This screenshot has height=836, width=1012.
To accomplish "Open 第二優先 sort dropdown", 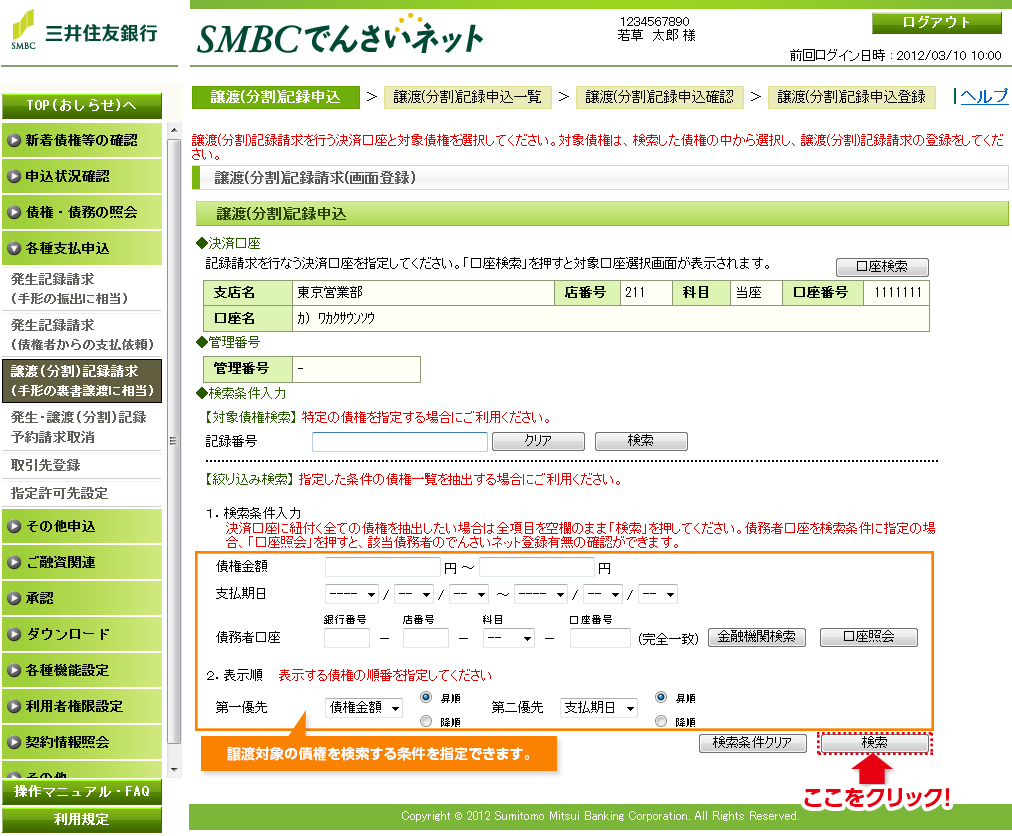I will click(599, 708).
